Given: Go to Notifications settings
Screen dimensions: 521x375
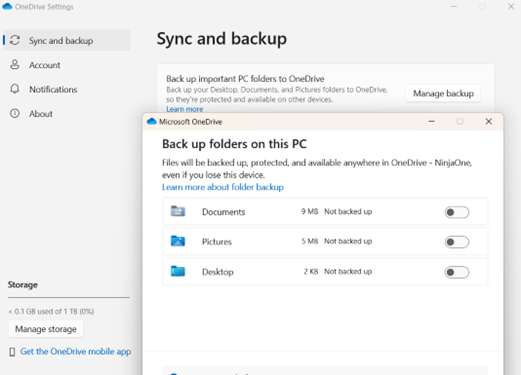Looking at the screenshot, I should pyautogui.click(x=53, y=89).
